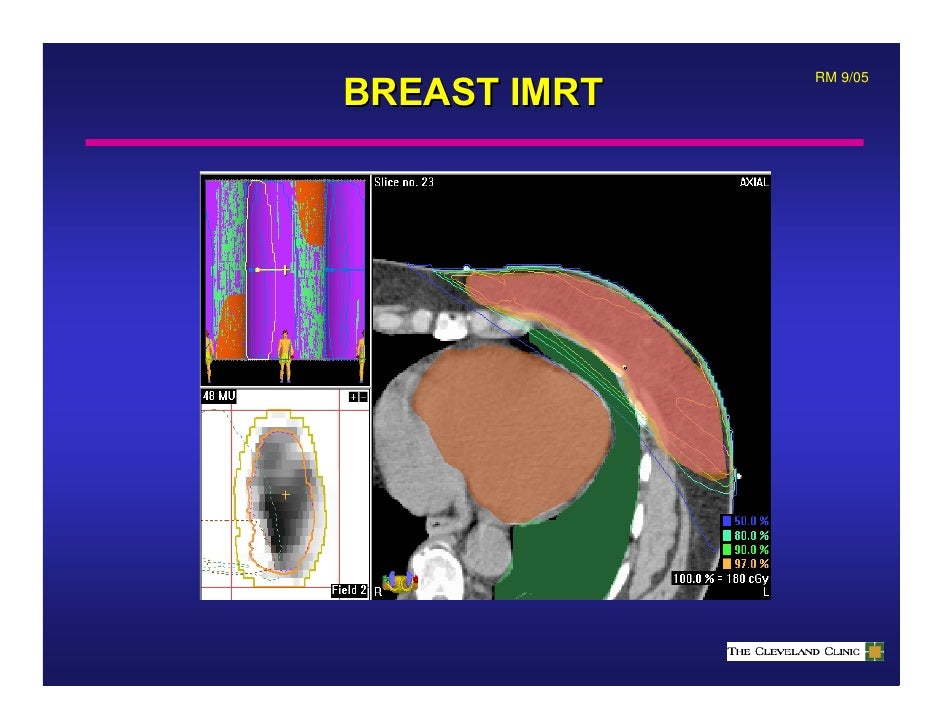Click the orange crosshair in the fluence map
Image resolution: width=942 pixels, height=728 pixels.
[x=285, y=494]
